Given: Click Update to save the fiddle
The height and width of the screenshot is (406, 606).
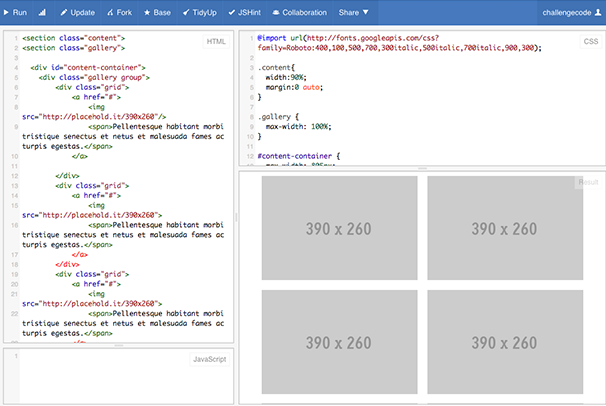Looking at the screenshot, I should pyautogui.click(x=78, y=13).
